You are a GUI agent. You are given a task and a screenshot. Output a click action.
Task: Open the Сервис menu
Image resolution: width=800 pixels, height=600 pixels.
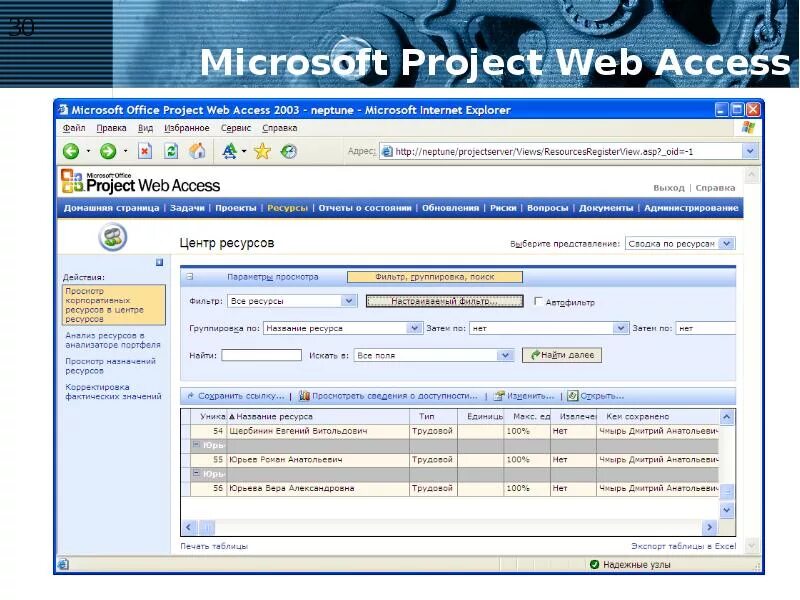point(236,128)
